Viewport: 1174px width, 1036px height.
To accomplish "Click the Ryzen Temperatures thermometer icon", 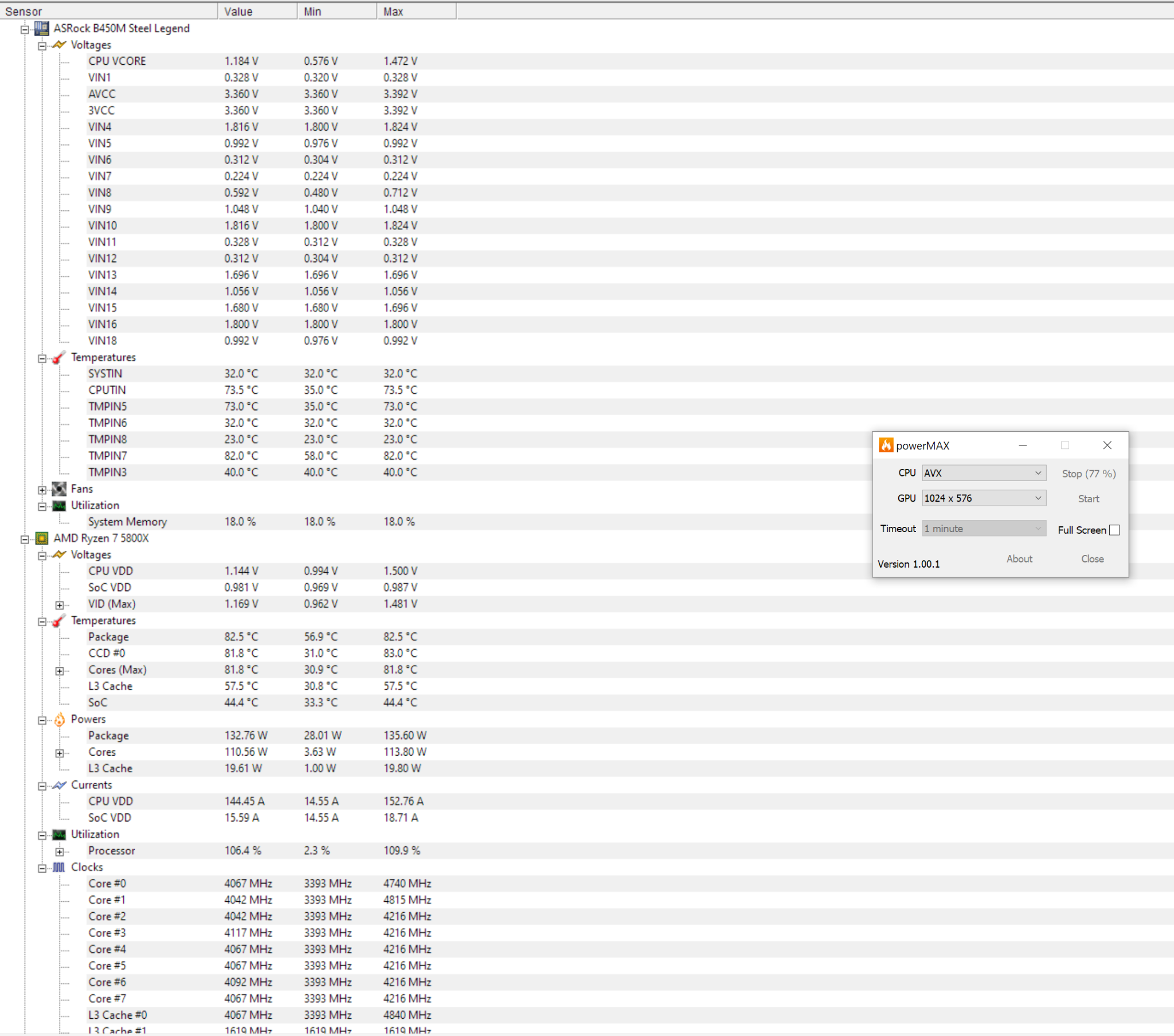I will click(59, 620).
